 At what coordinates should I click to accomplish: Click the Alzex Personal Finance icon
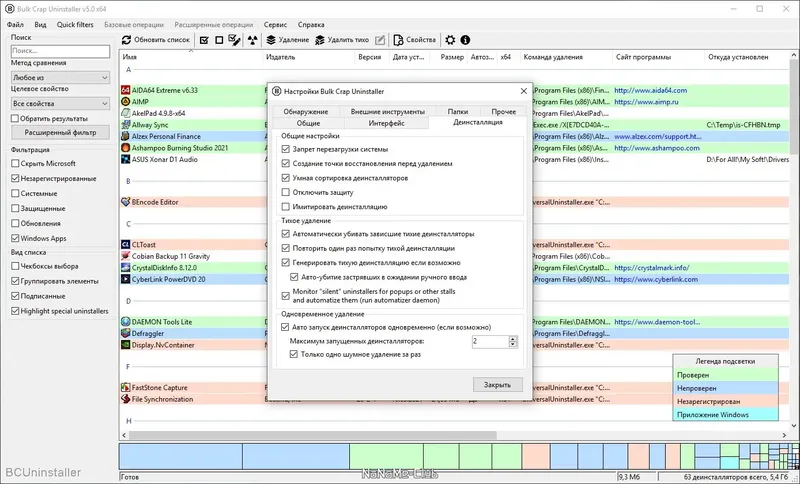[x=126, y=136]
